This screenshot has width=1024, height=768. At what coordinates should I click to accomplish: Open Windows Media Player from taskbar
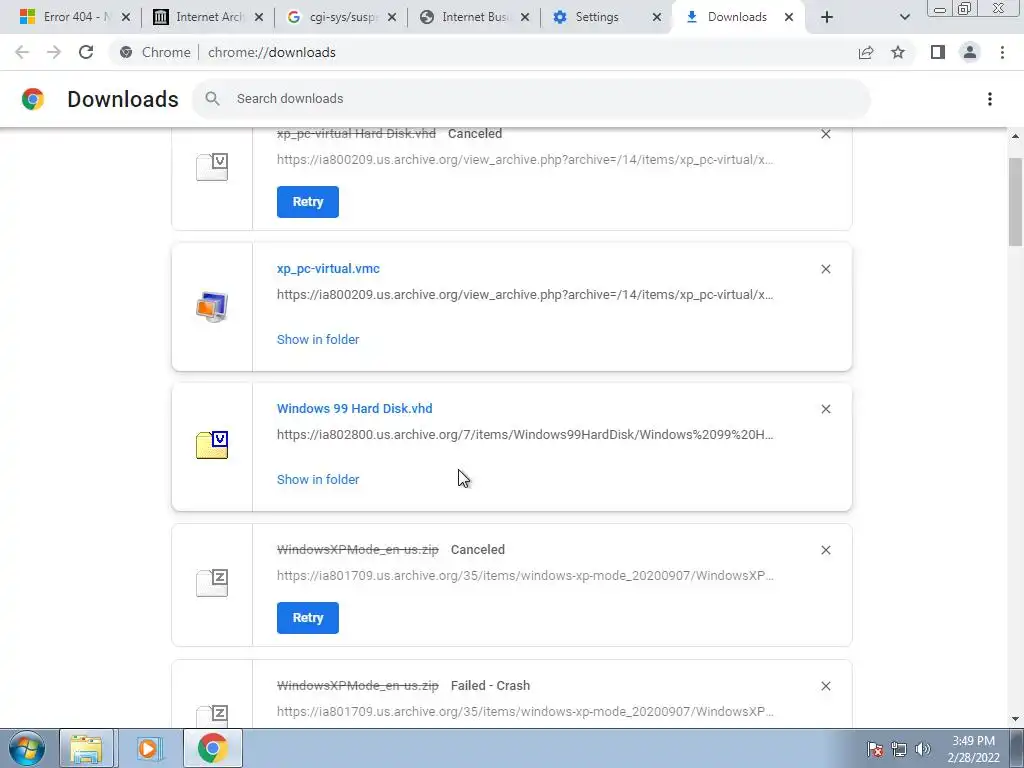click(149, 748)
